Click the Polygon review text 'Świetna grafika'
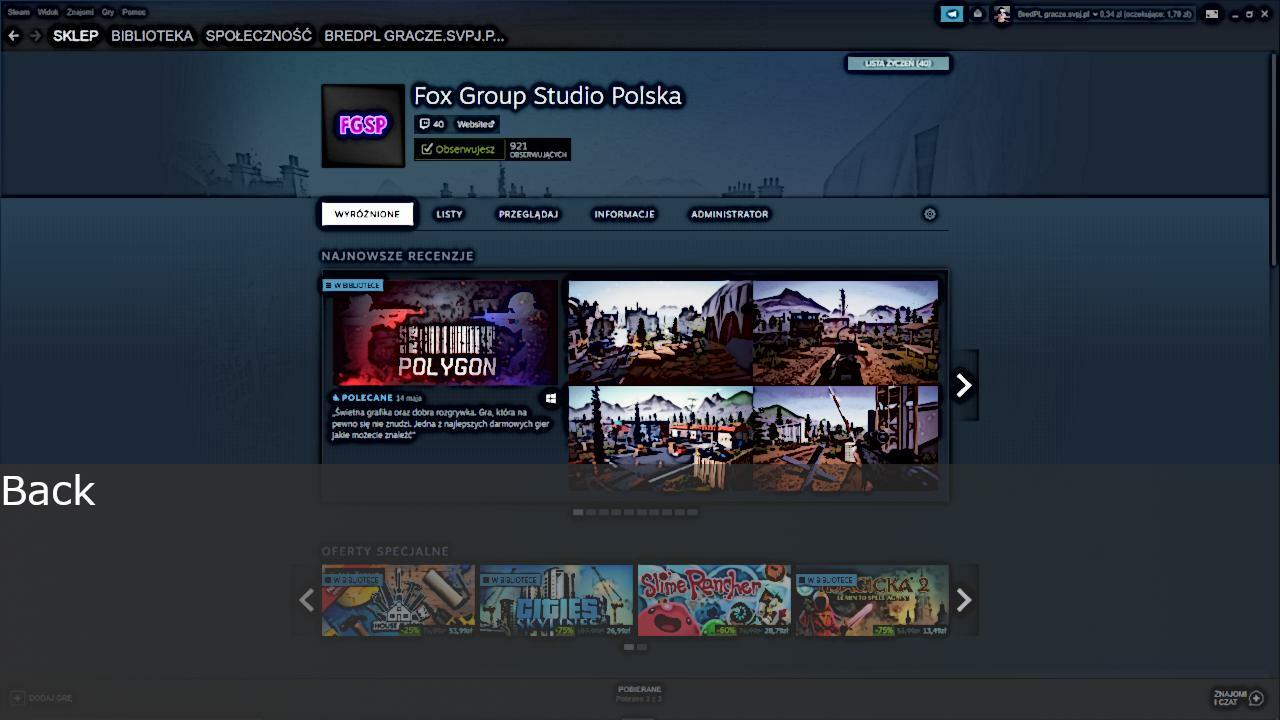The image size is (1280, 720). (441, 424)
